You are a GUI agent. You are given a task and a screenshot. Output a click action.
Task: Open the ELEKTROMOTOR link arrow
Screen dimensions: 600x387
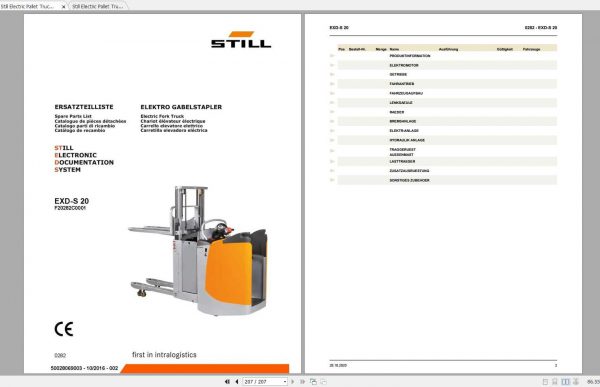tap(332, 65)
